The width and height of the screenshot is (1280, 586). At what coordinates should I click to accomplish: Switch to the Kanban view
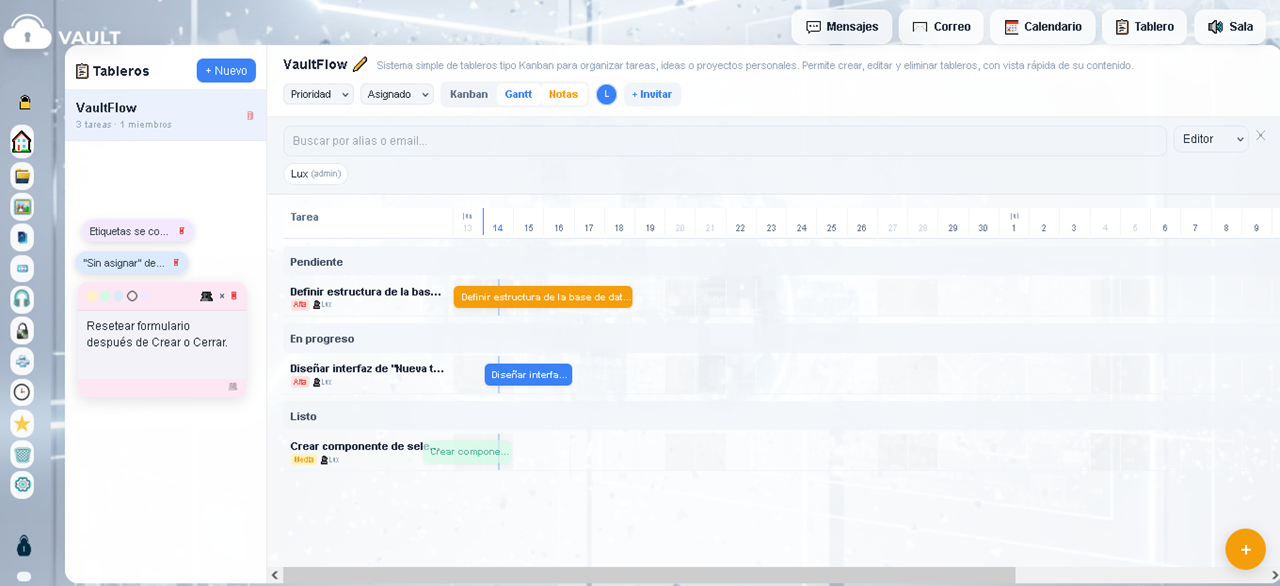point(469,94)
